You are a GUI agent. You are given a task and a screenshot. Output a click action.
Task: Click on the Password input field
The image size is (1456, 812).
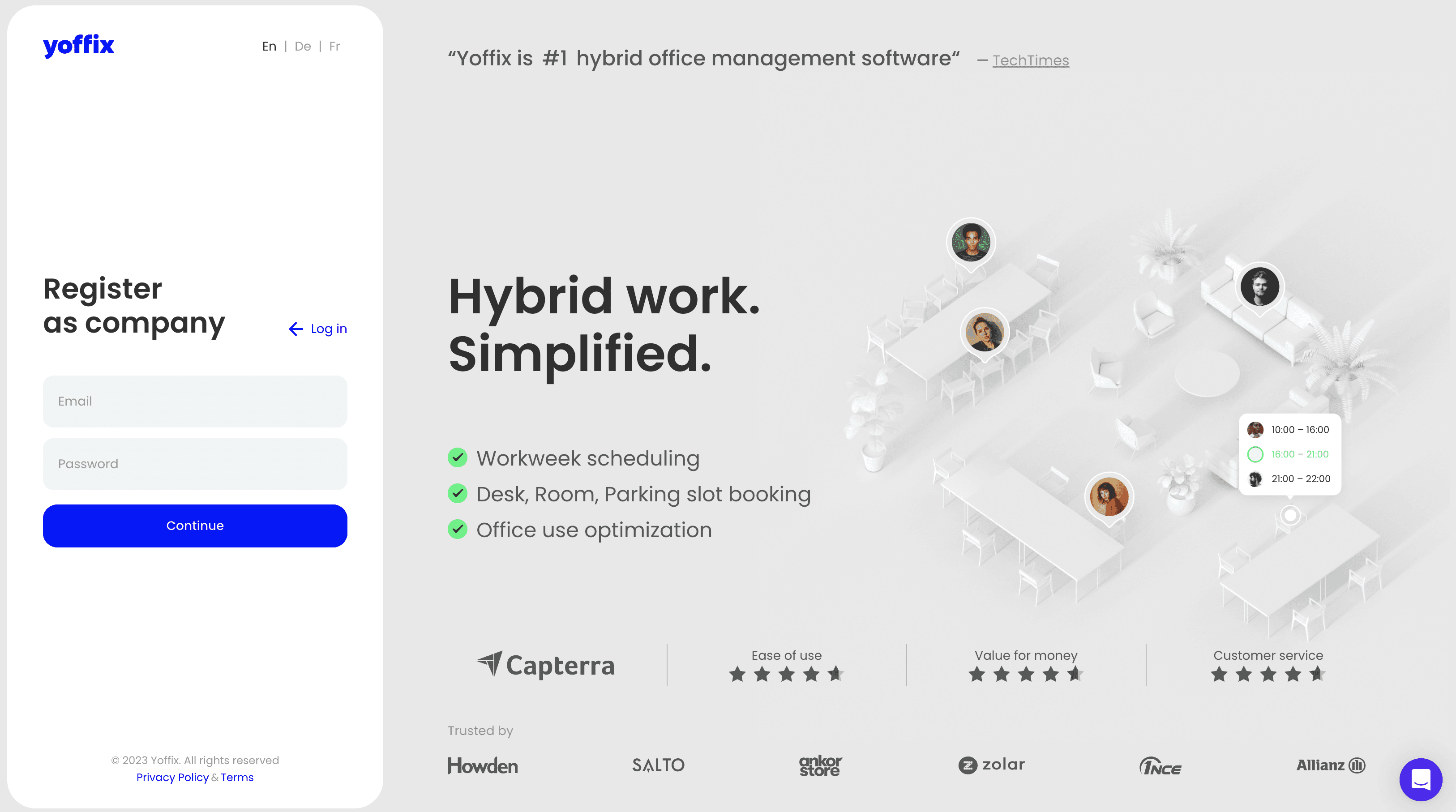point(195,463)
